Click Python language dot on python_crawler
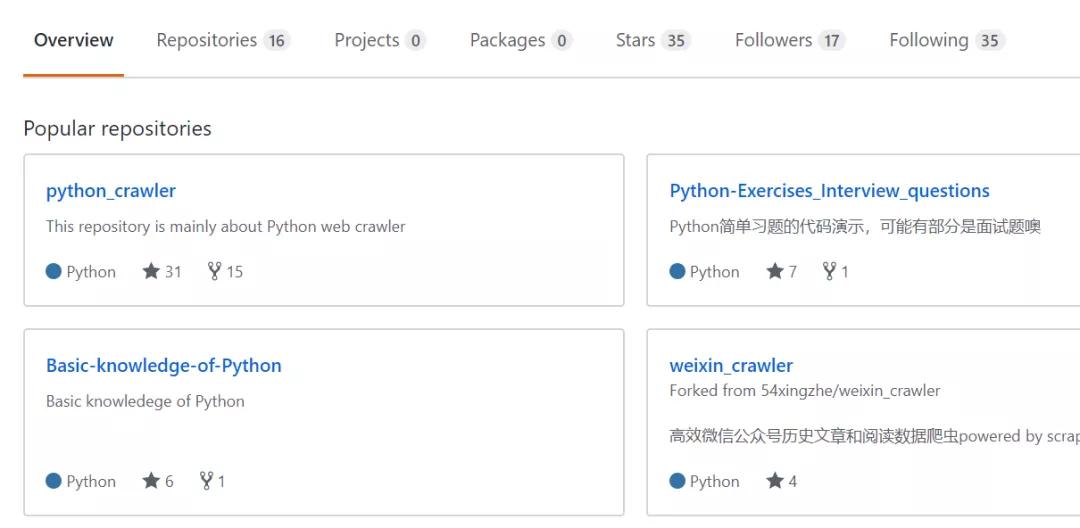This screenshot has height=528, width=1080. pos(54,271)
